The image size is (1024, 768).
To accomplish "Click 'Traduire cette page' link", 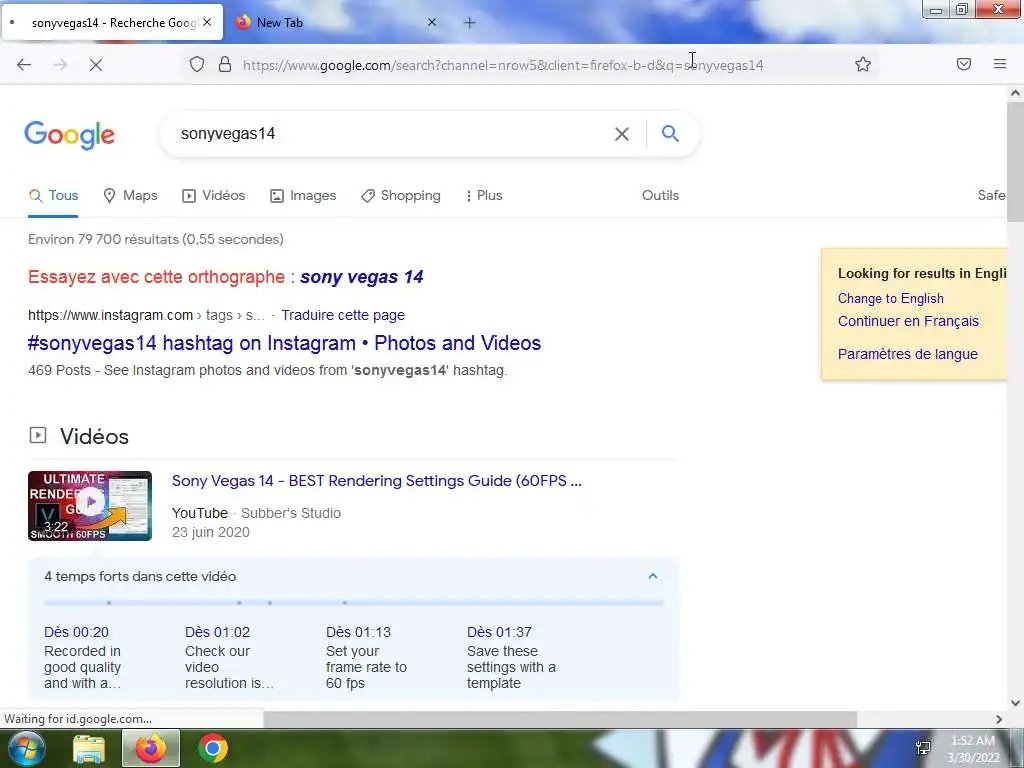I will [x=343, y=315].
